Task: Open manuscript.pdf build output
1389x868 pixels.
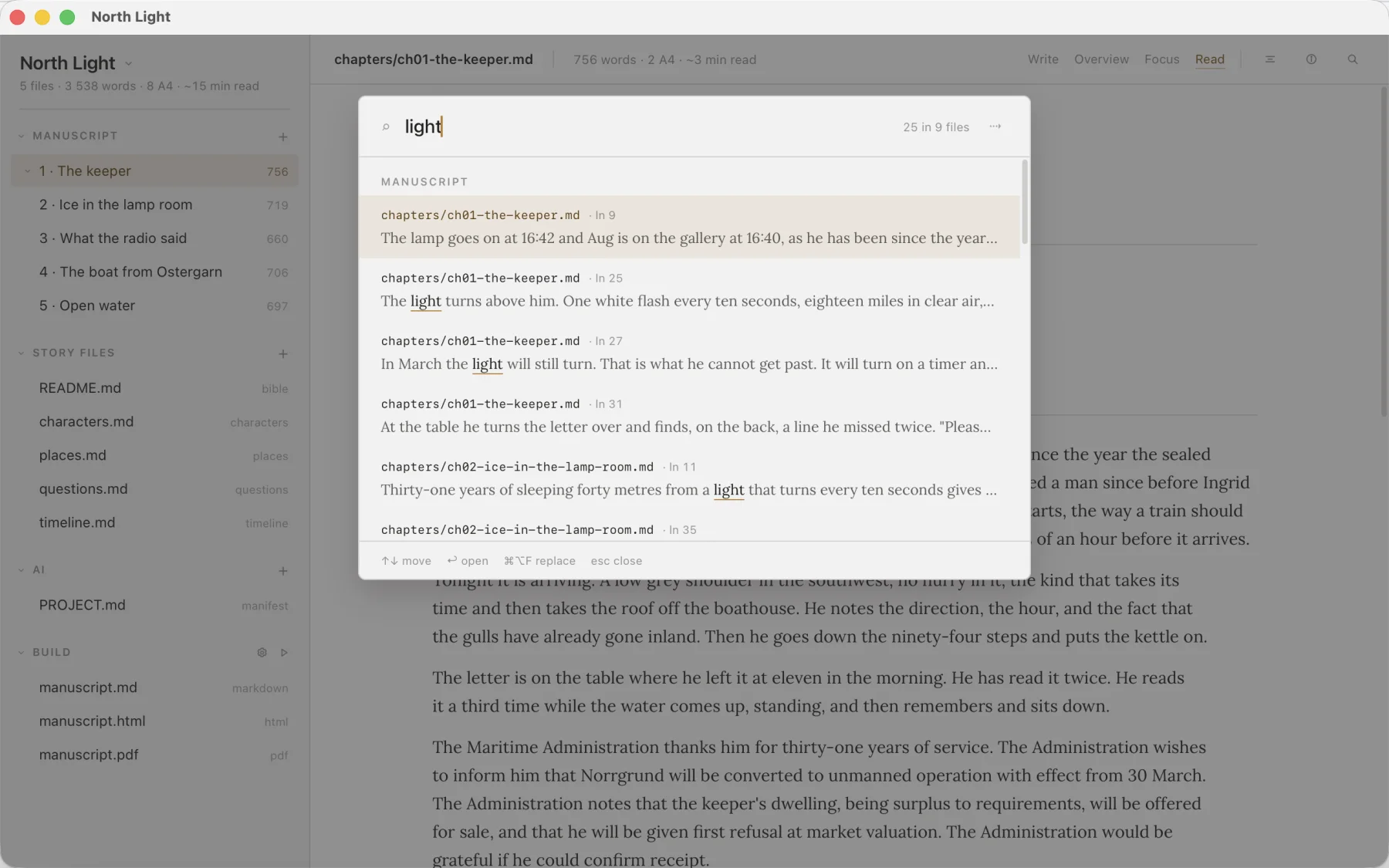Action: tap(154, 755)
